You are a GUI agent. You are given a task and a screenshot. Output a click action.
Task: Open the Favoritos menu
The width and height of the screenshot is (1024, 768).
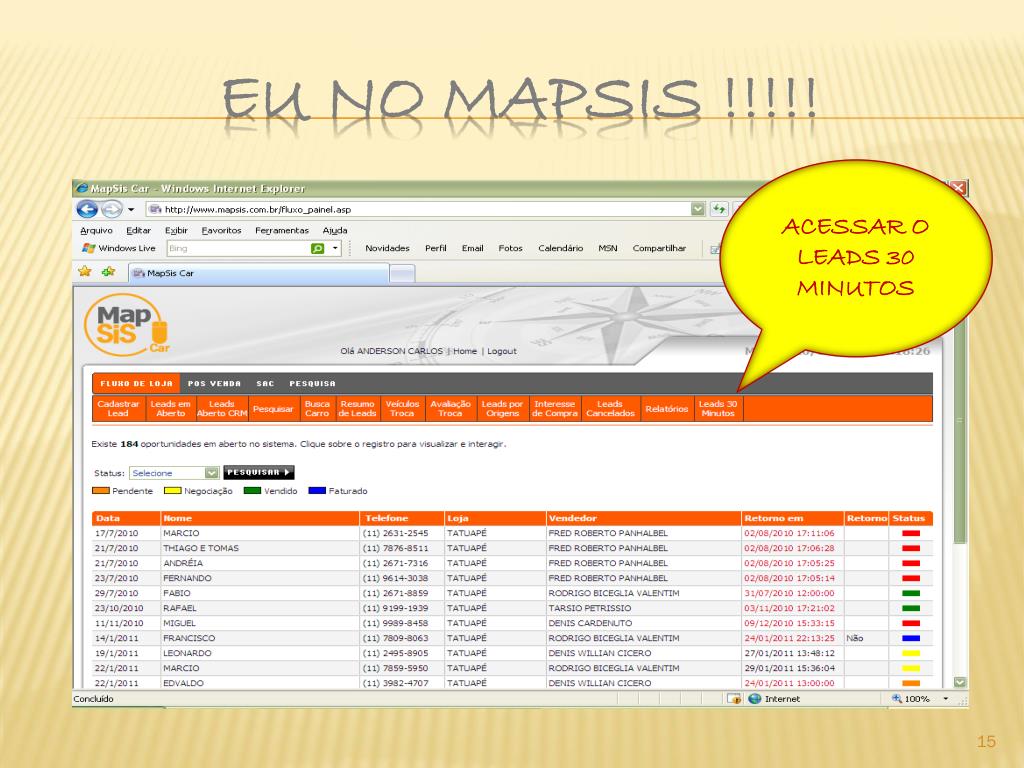pos(221,231)
